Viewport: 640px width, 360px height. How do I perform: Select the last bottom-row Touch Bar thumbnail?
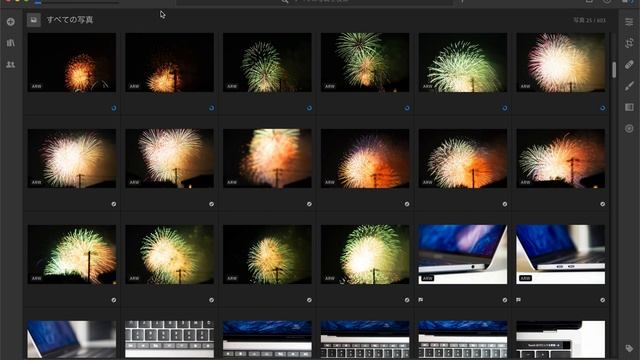tap(561, 340)
